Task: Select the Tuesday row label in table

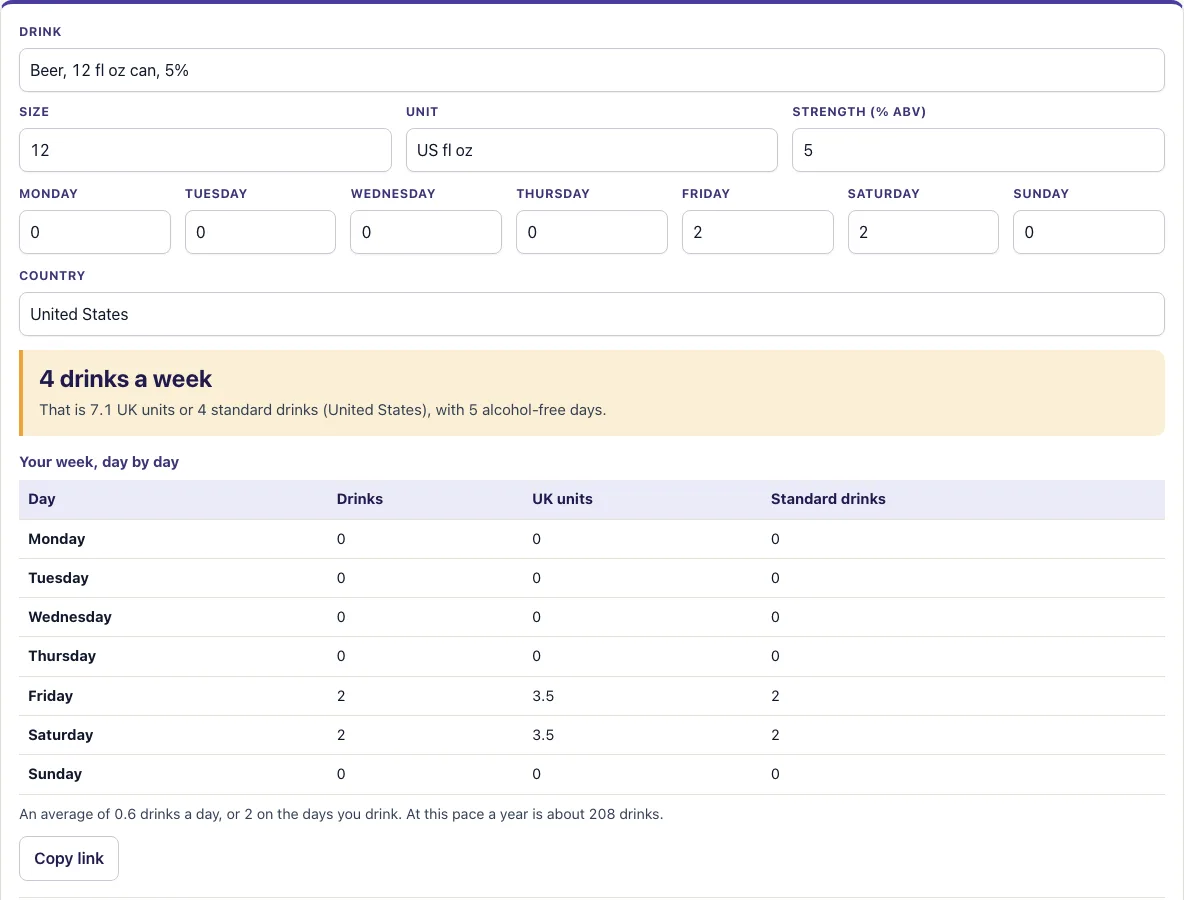Action: click(58, 578)
